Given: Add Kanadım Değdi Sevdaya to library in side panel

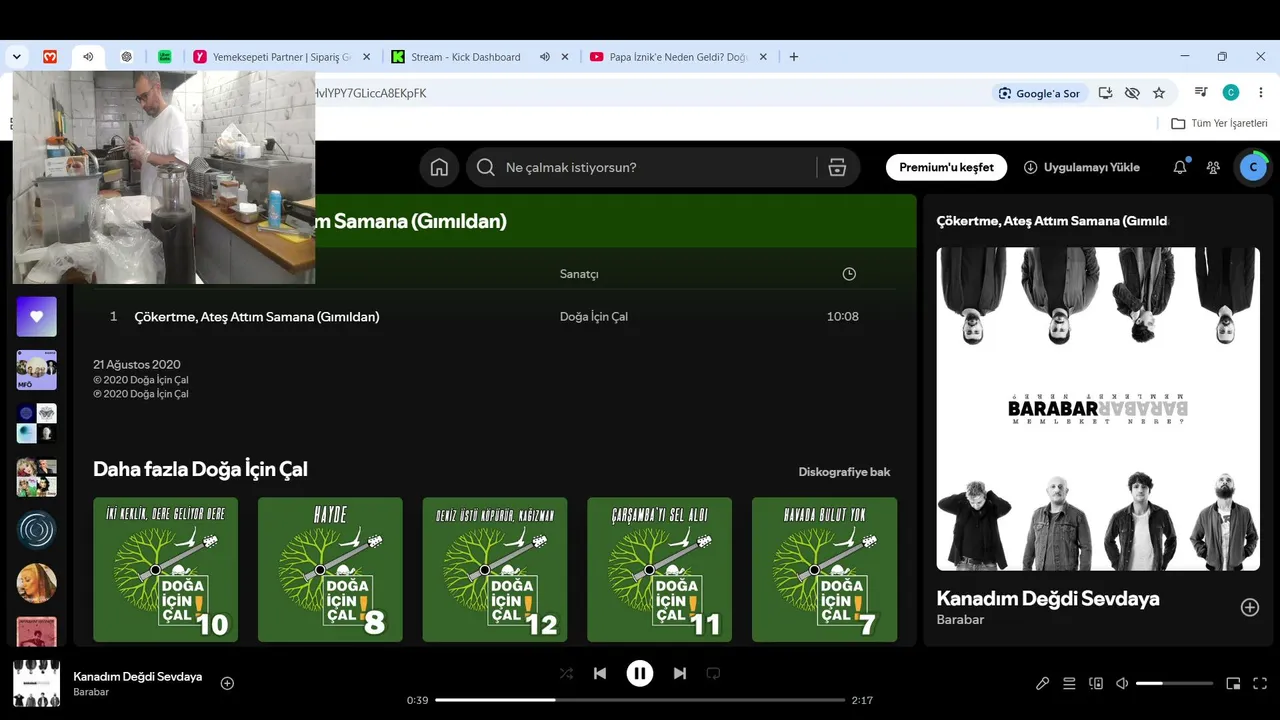Looking at the screenshot, I should pyautogui.click(x=1250, y=607).
